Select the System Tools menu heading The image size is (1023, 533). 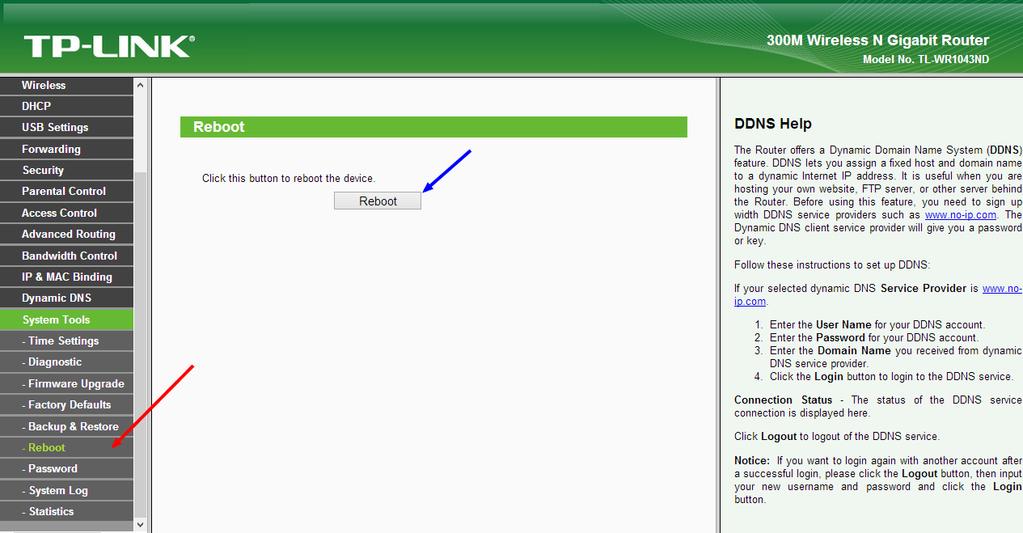(67, 320)
